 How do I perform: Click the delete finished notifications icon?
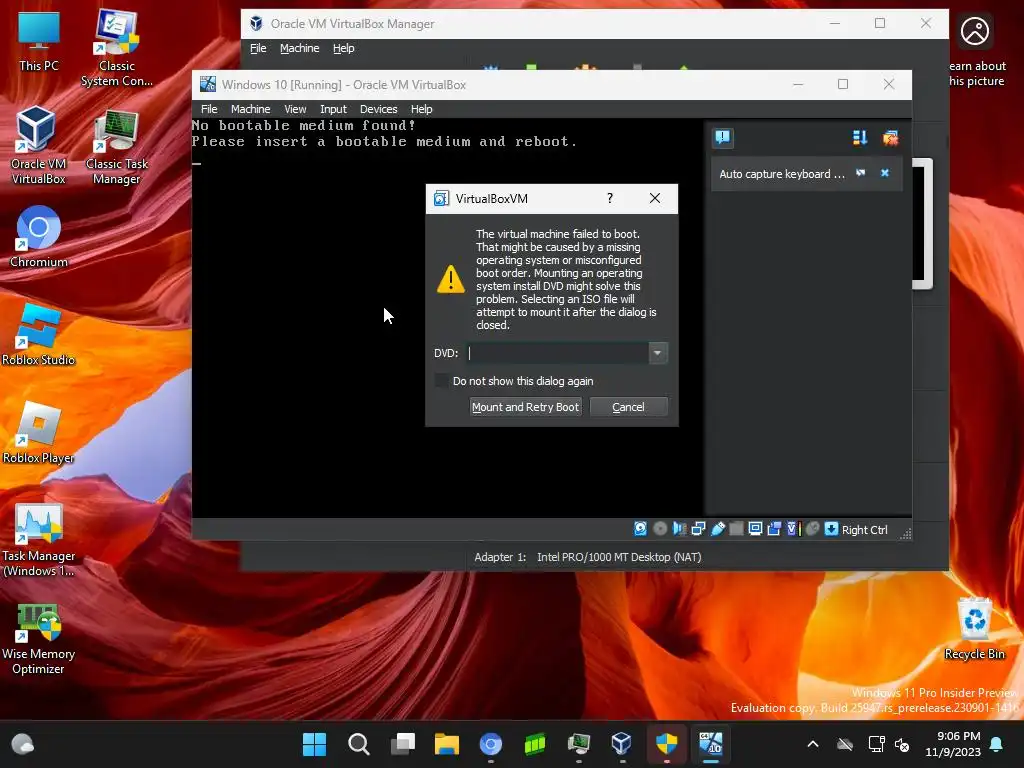889,138
